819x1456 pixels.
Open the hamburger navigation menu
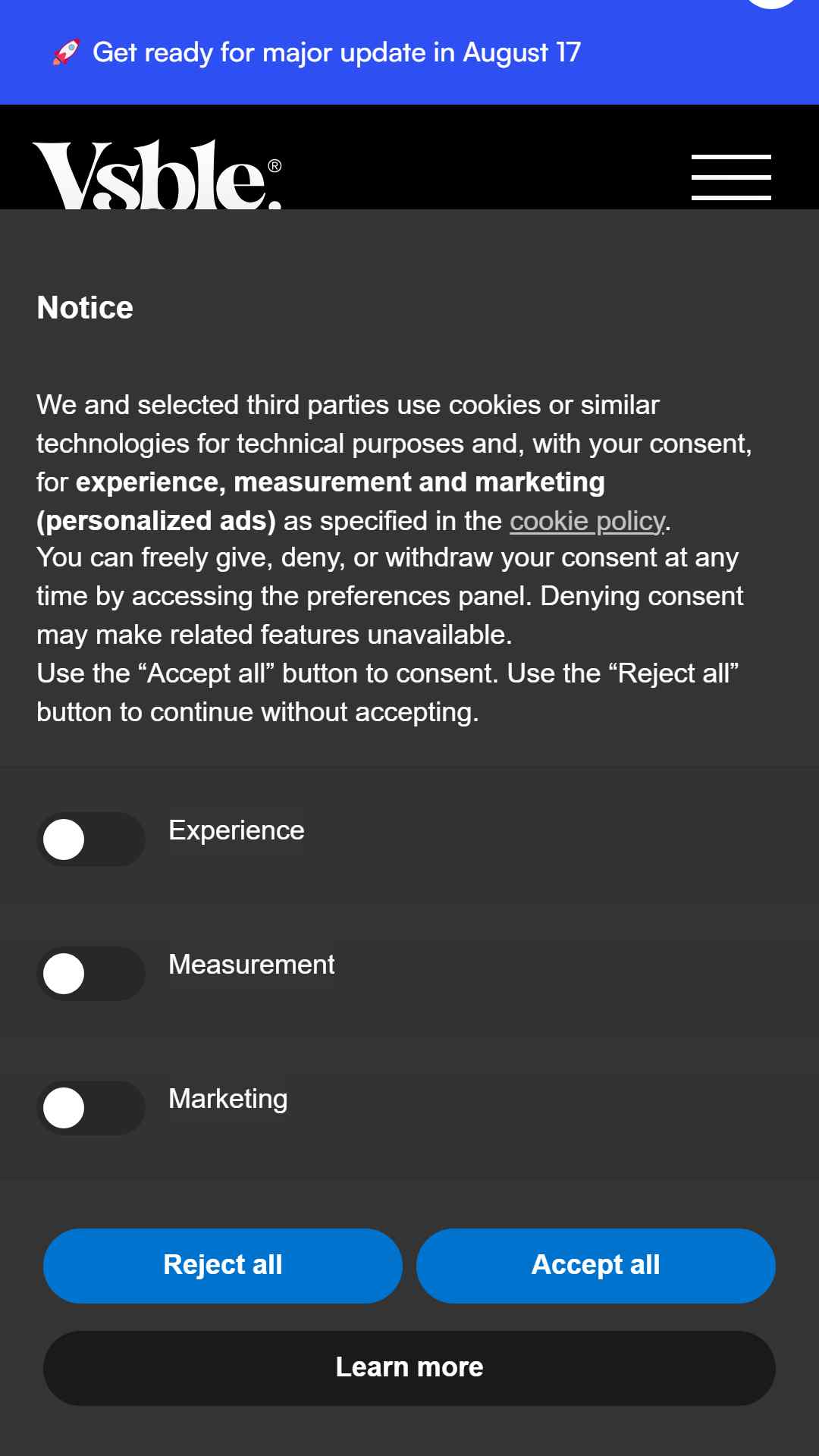pyautogui.click(x=731, y=177)
